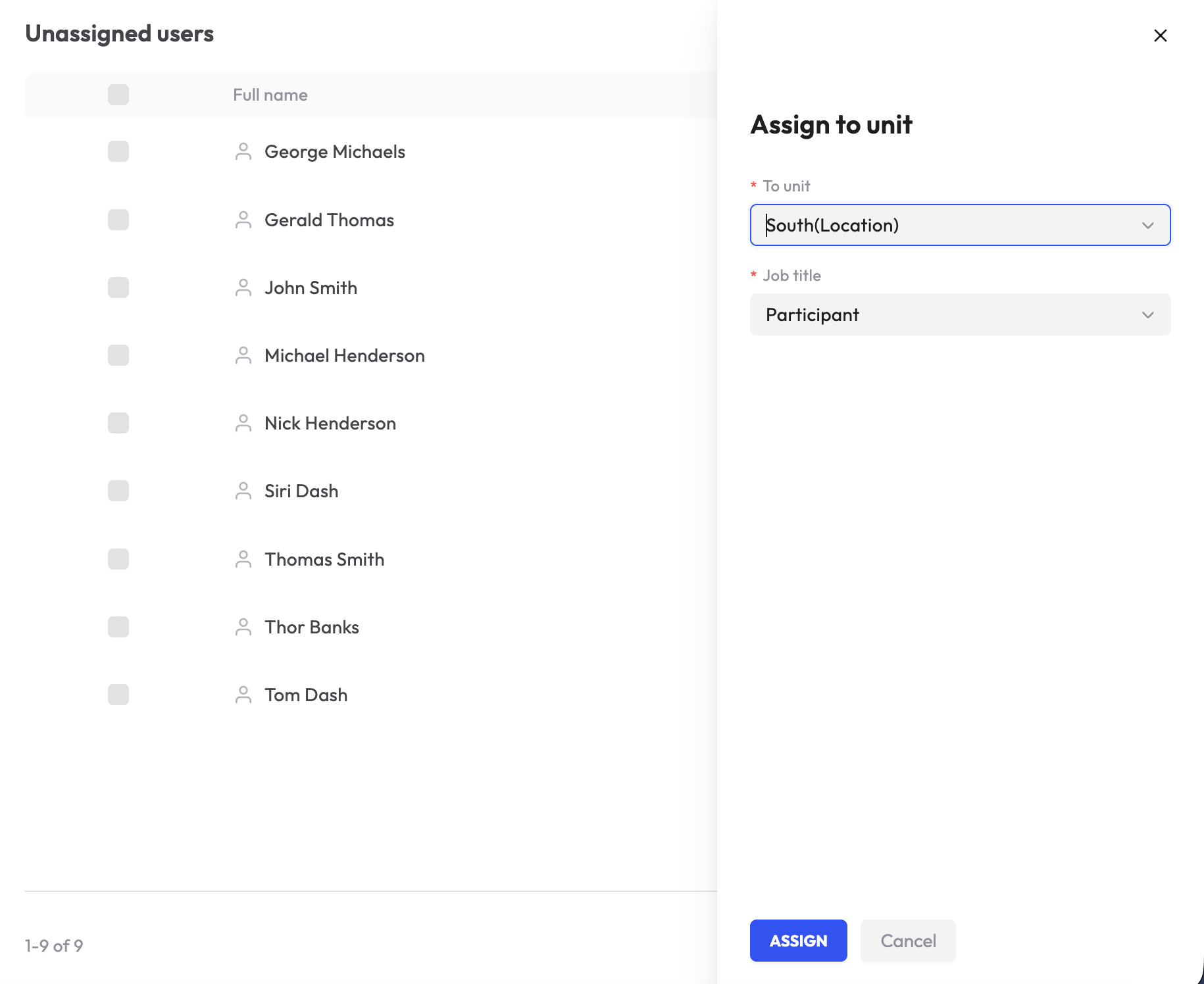Click the Unassigned users heading

(119, 34)
